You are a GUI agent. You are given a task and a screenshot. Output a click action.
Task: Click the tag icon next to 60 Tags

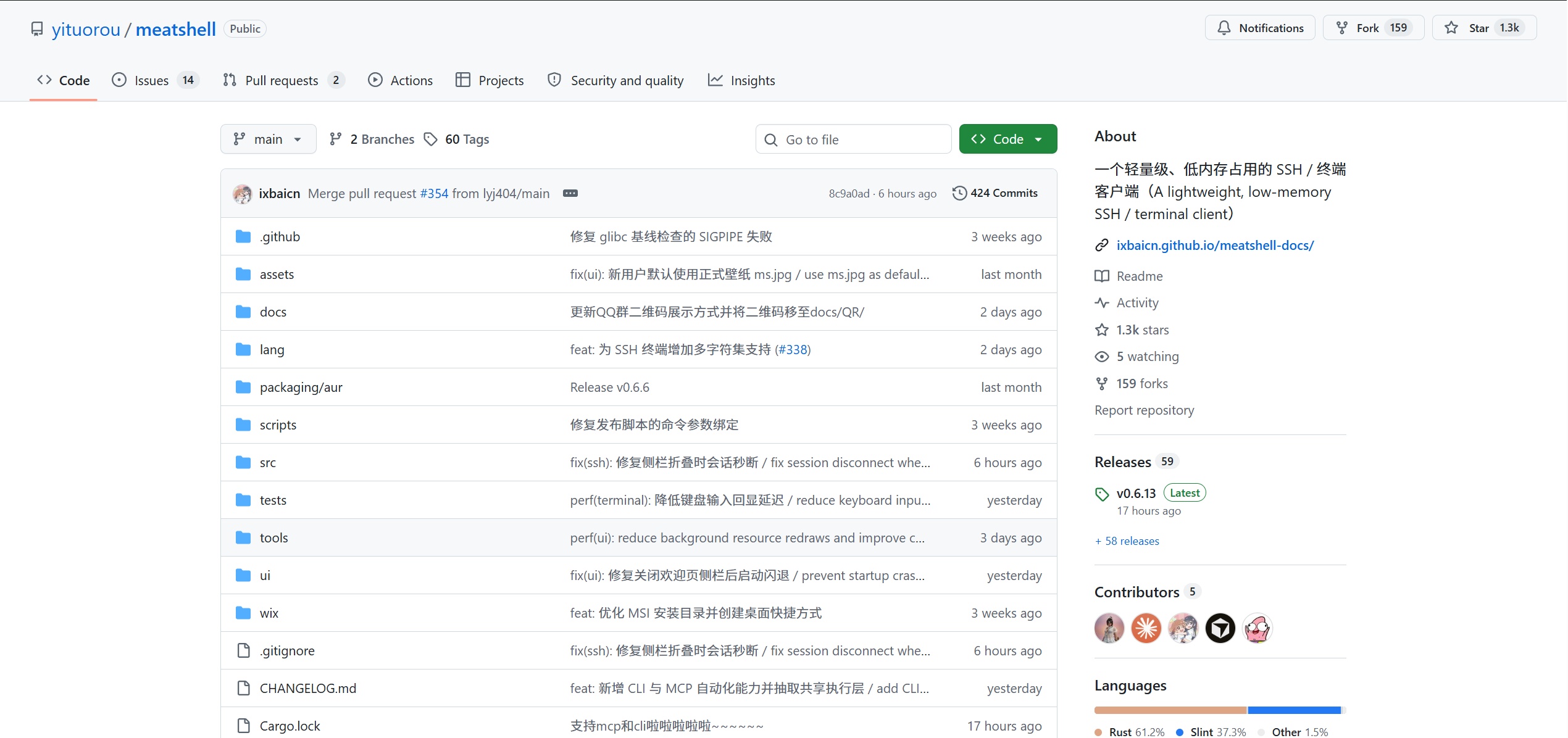tap(431, 139)
